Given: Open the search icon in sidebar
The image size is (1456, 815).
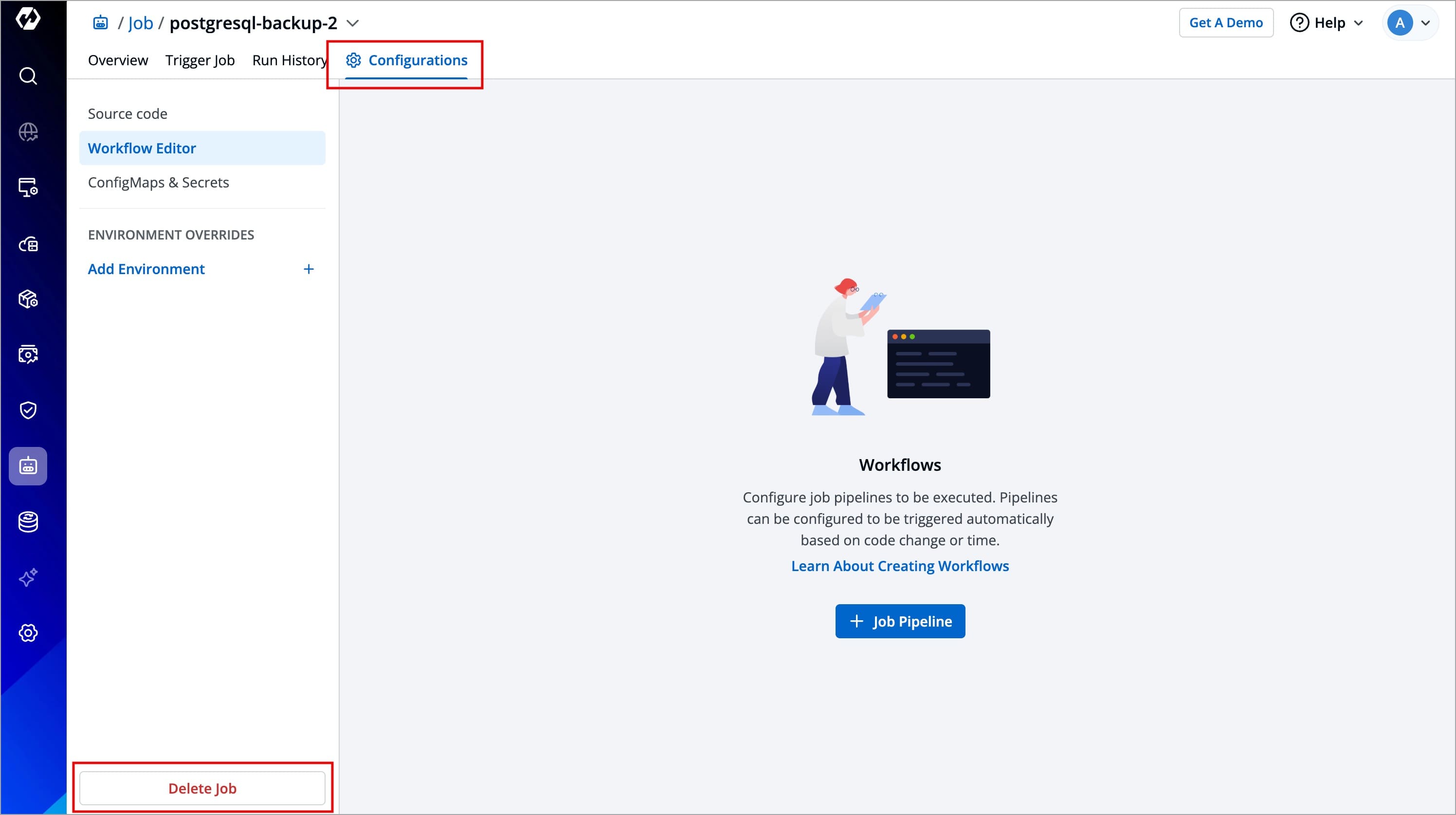Looking at the screenshot, I should [28, 76].
